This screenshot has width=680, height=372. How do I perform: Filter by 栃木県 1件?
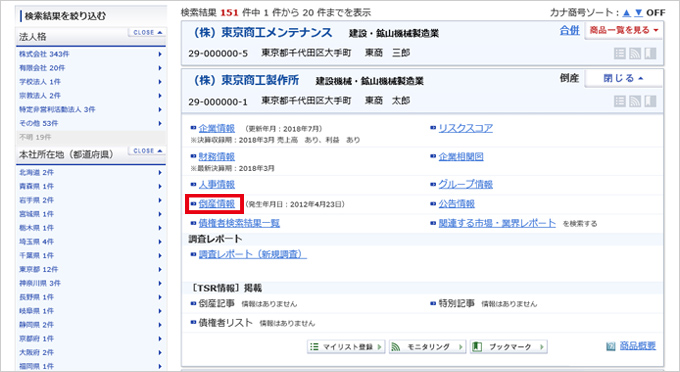click(90, 228)
